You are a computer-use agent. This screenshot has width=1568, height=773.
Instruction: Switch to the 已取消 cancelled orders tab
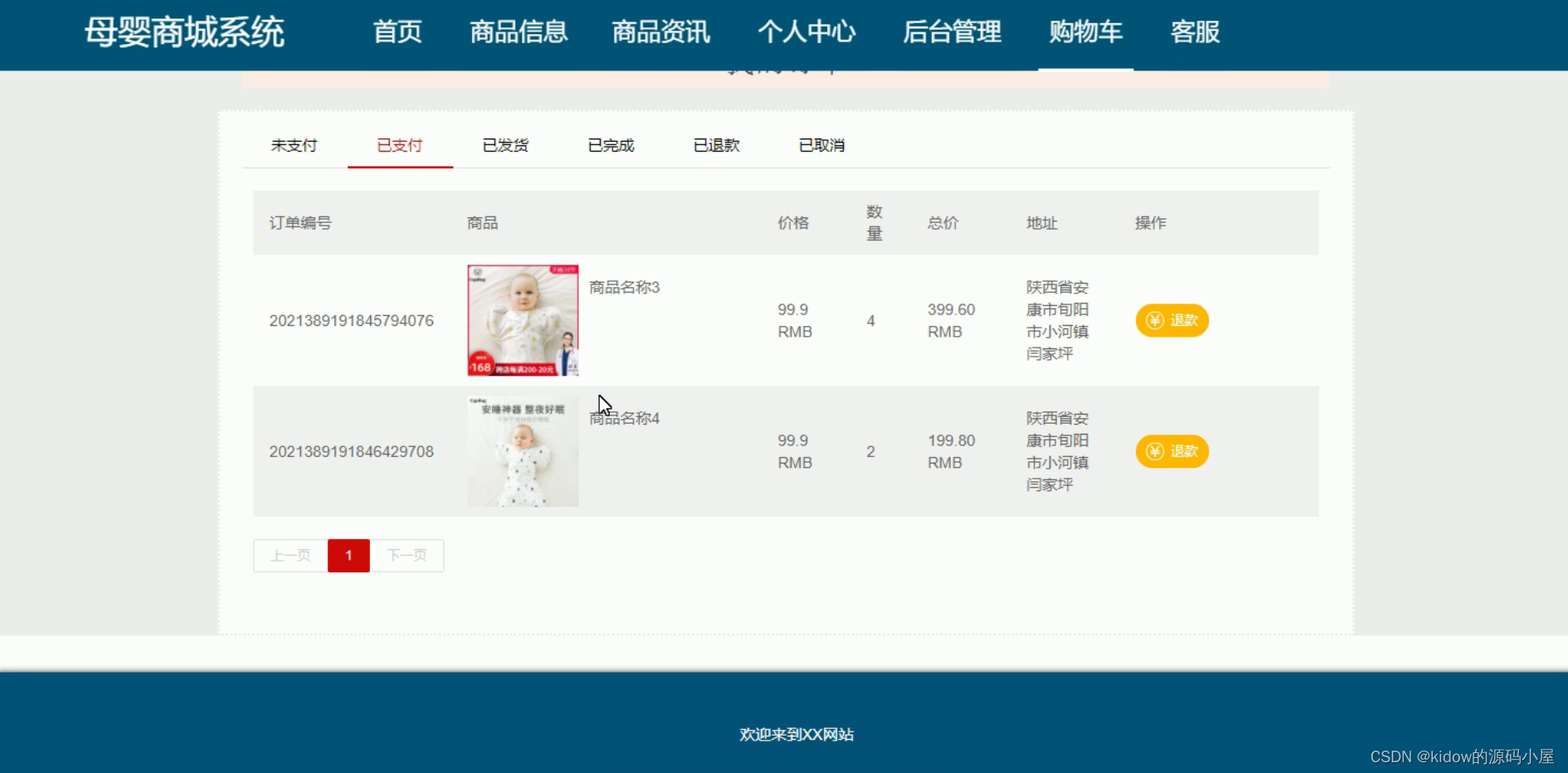click(x=821, y=145)
